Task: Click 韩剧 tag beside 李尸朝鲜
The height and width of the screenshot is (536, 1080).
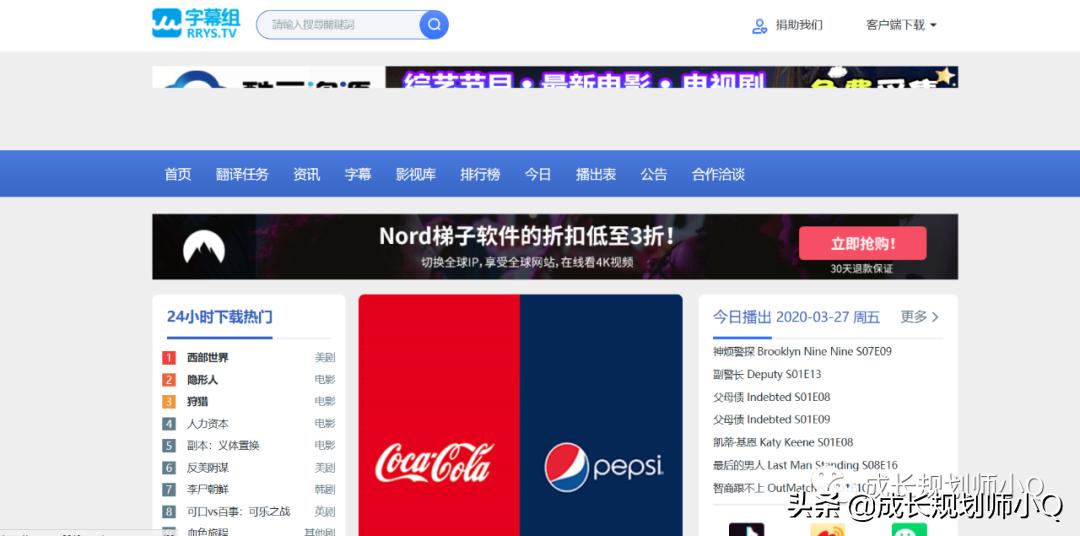Action: click(325, 490)
